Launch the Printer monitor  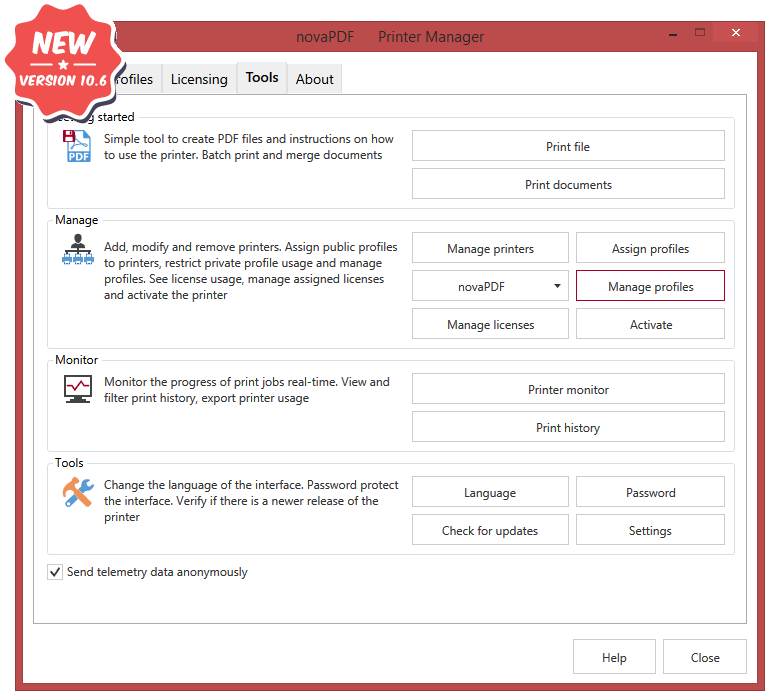pos(568,389)
